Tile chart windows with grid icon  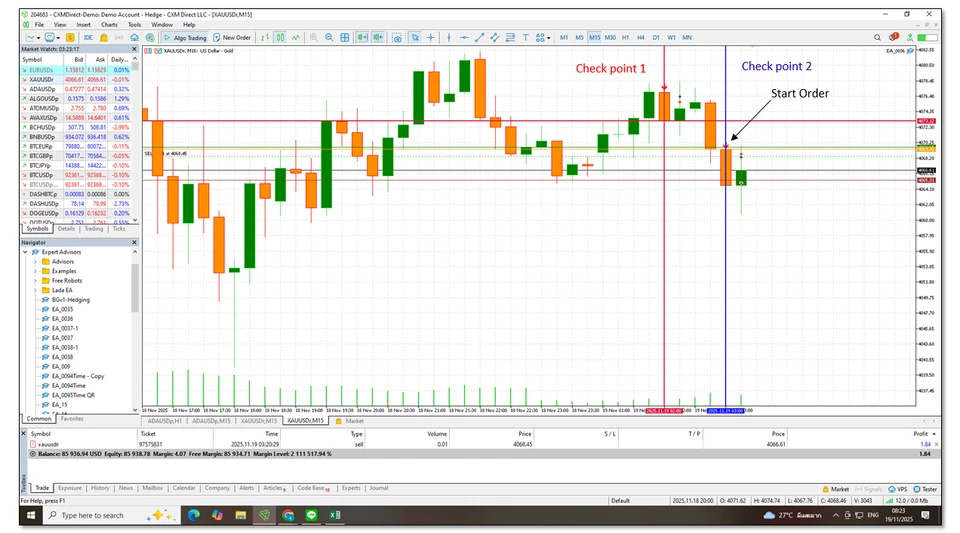point(345,37)
